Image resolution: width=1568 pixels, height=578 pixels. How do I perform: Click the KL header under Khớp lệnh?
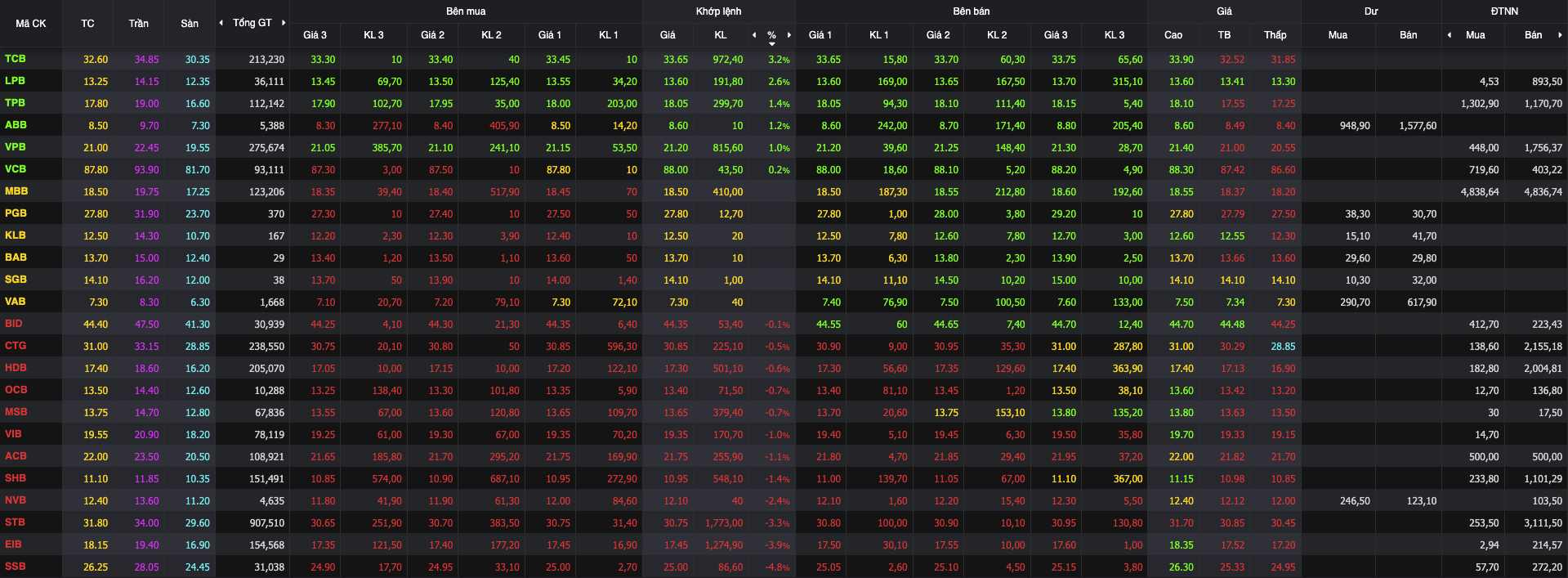[721, 35]
